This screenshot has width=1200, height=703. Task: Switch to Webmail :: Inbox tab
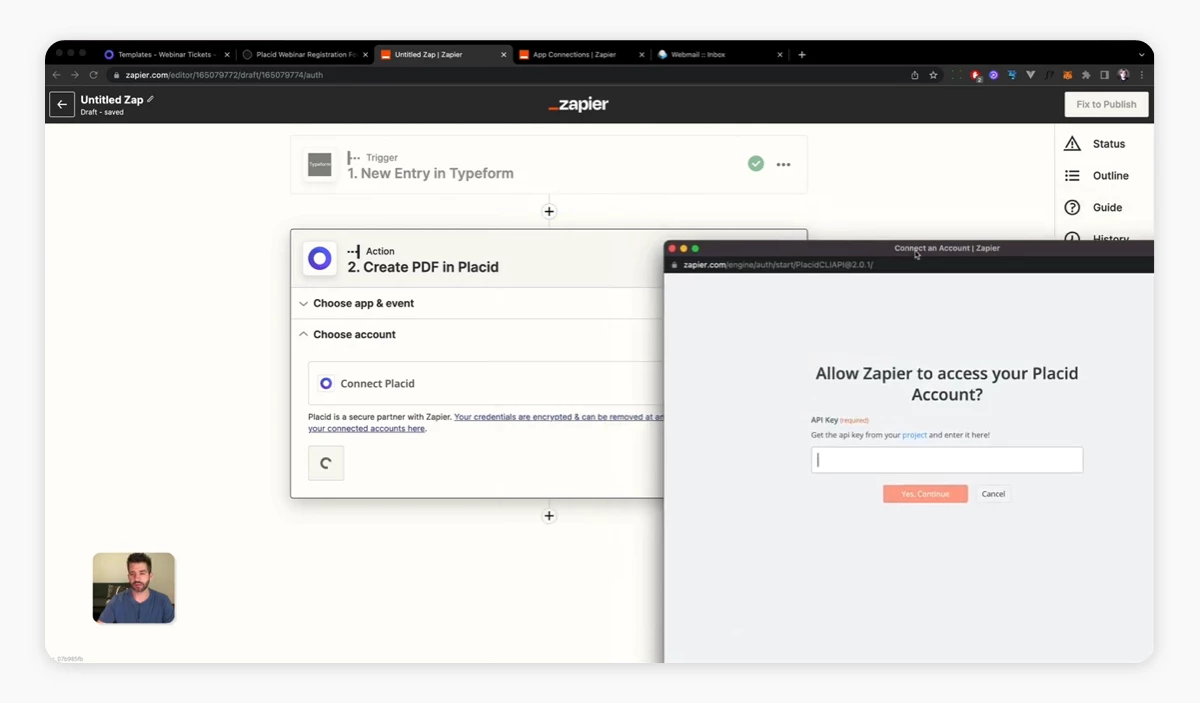pos(718,55)
